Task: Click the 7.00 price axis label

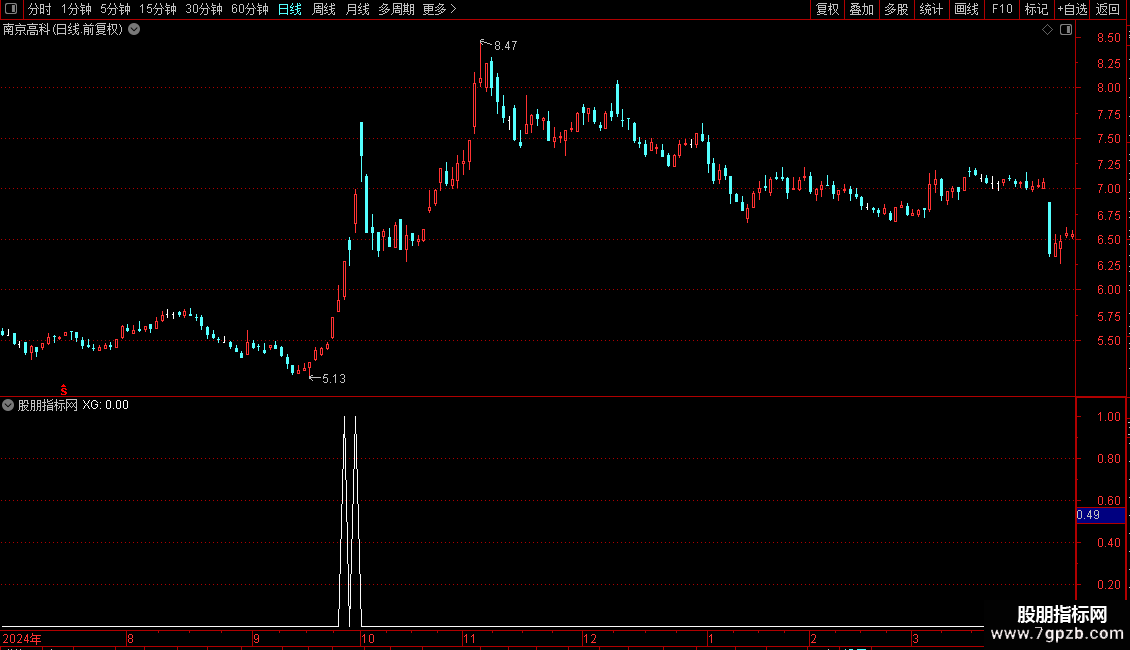Action: click(x=1108, y=189)
